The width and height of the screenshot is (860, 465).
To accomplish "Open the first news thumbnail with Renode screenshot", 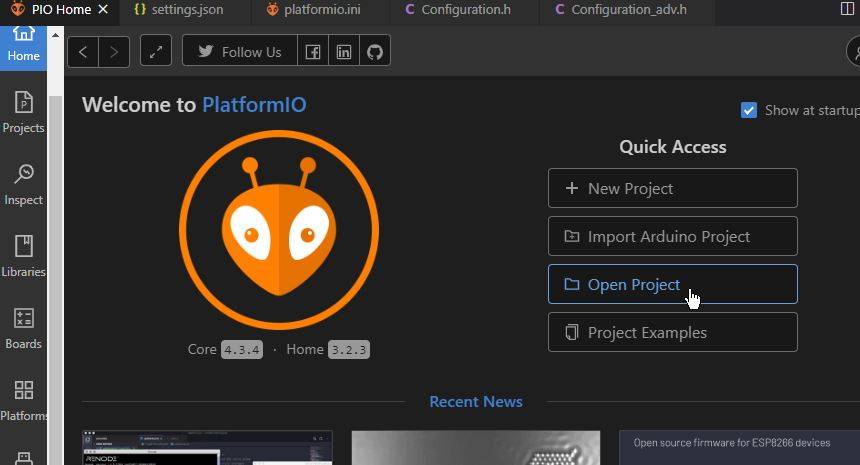I will click(x=207, y=447).
